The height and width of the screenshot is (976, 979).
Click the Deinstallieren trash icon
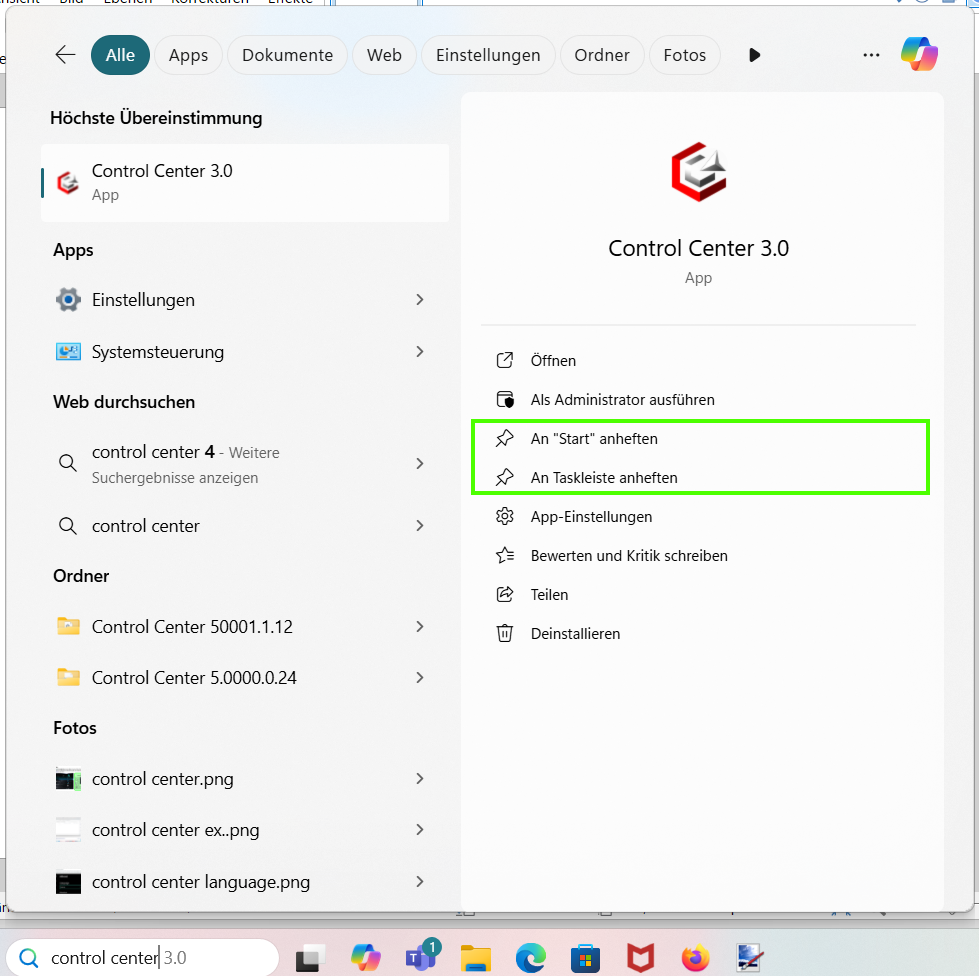click(x=505, y=633)
